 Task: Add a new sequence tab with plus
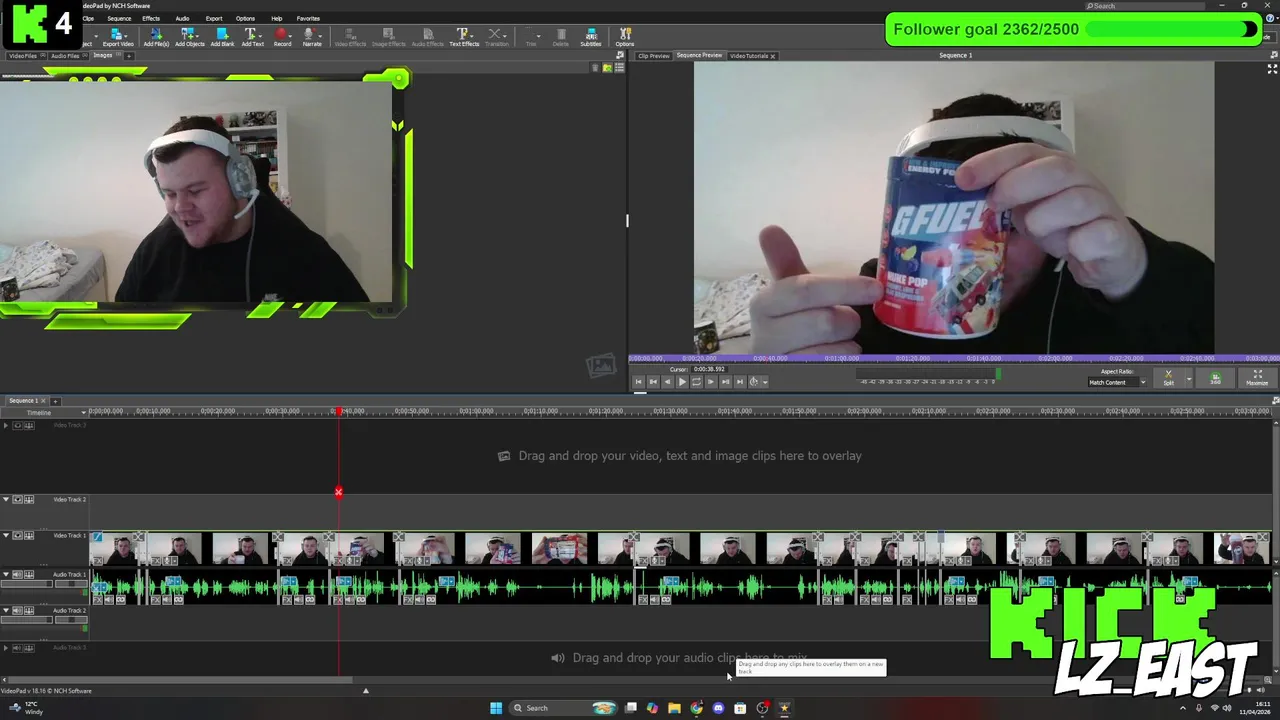(56, 401)
